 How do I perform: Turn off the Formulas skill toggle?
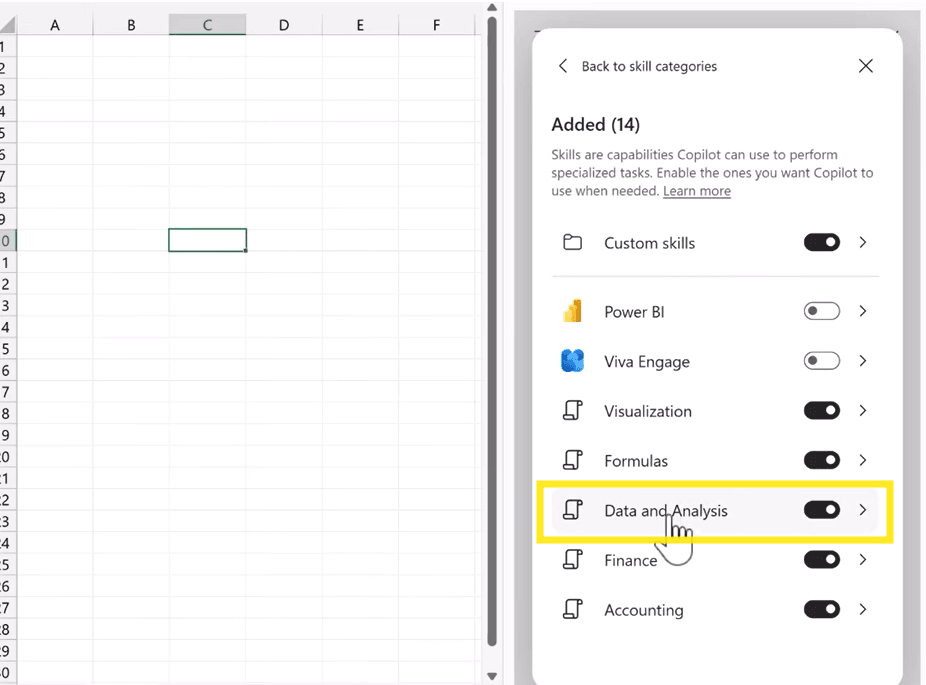(x=821, y=460)
